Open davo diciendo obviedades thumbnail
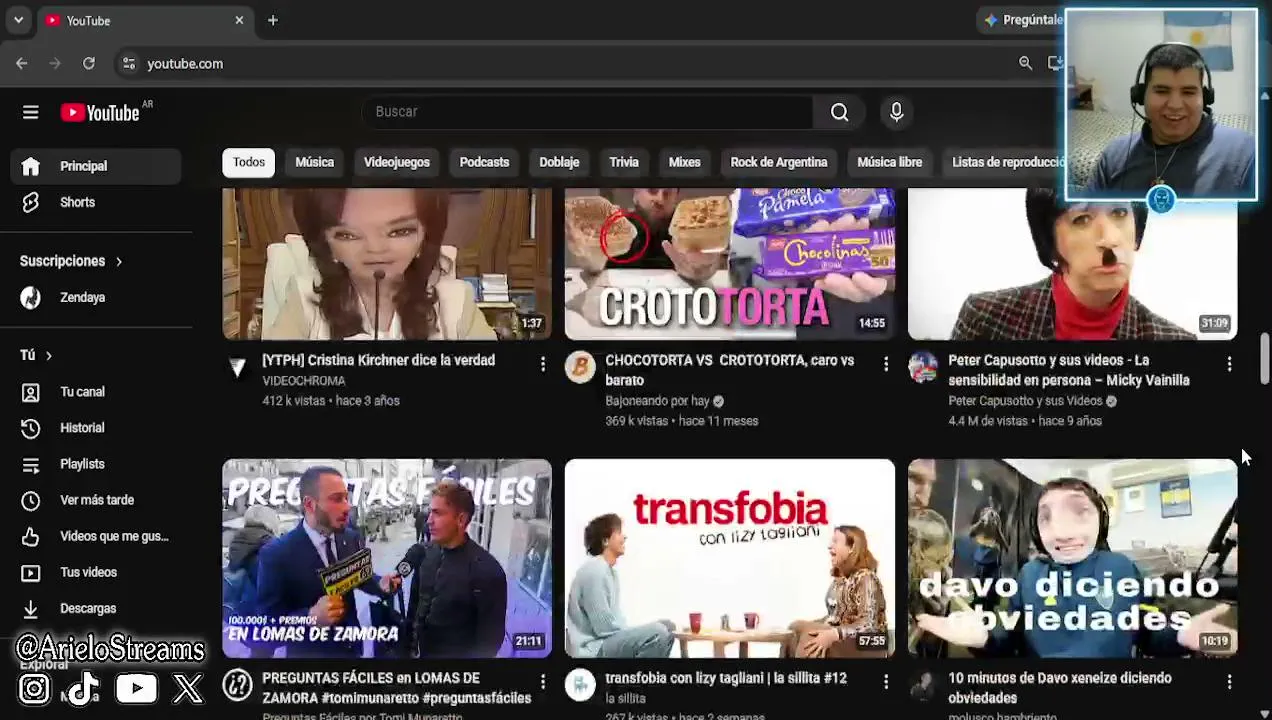The height and width of the screenshot is (720, 1272). point(1072,558)
